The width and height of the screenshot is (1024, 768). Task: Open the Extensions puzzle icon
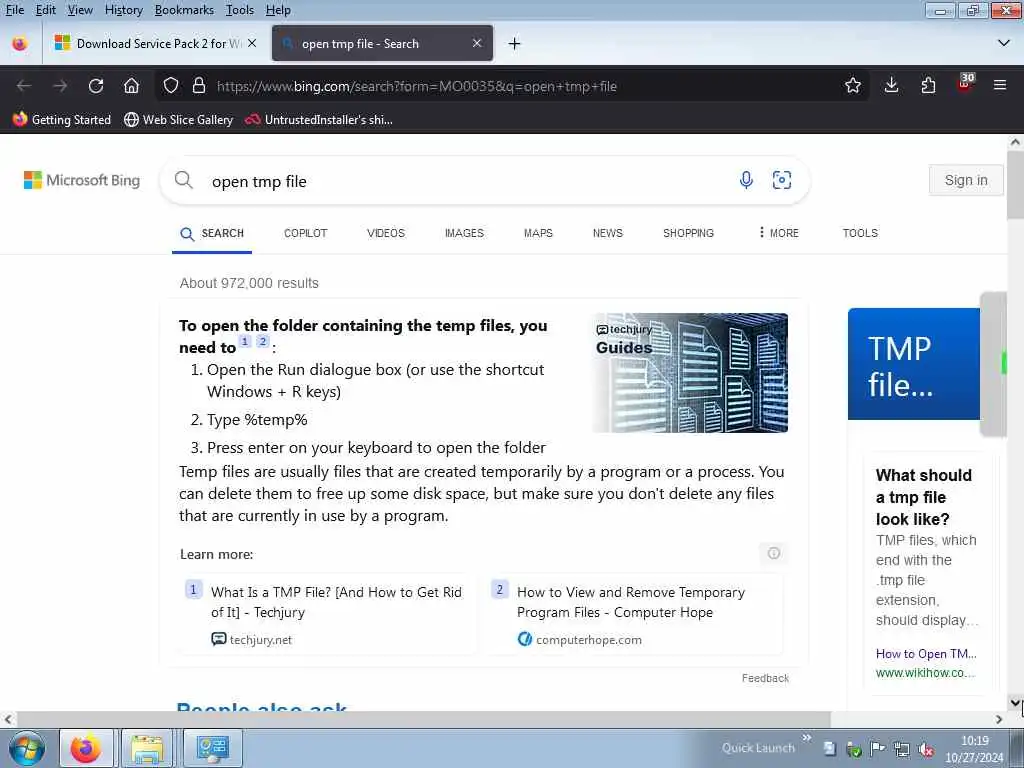point(928,86)
